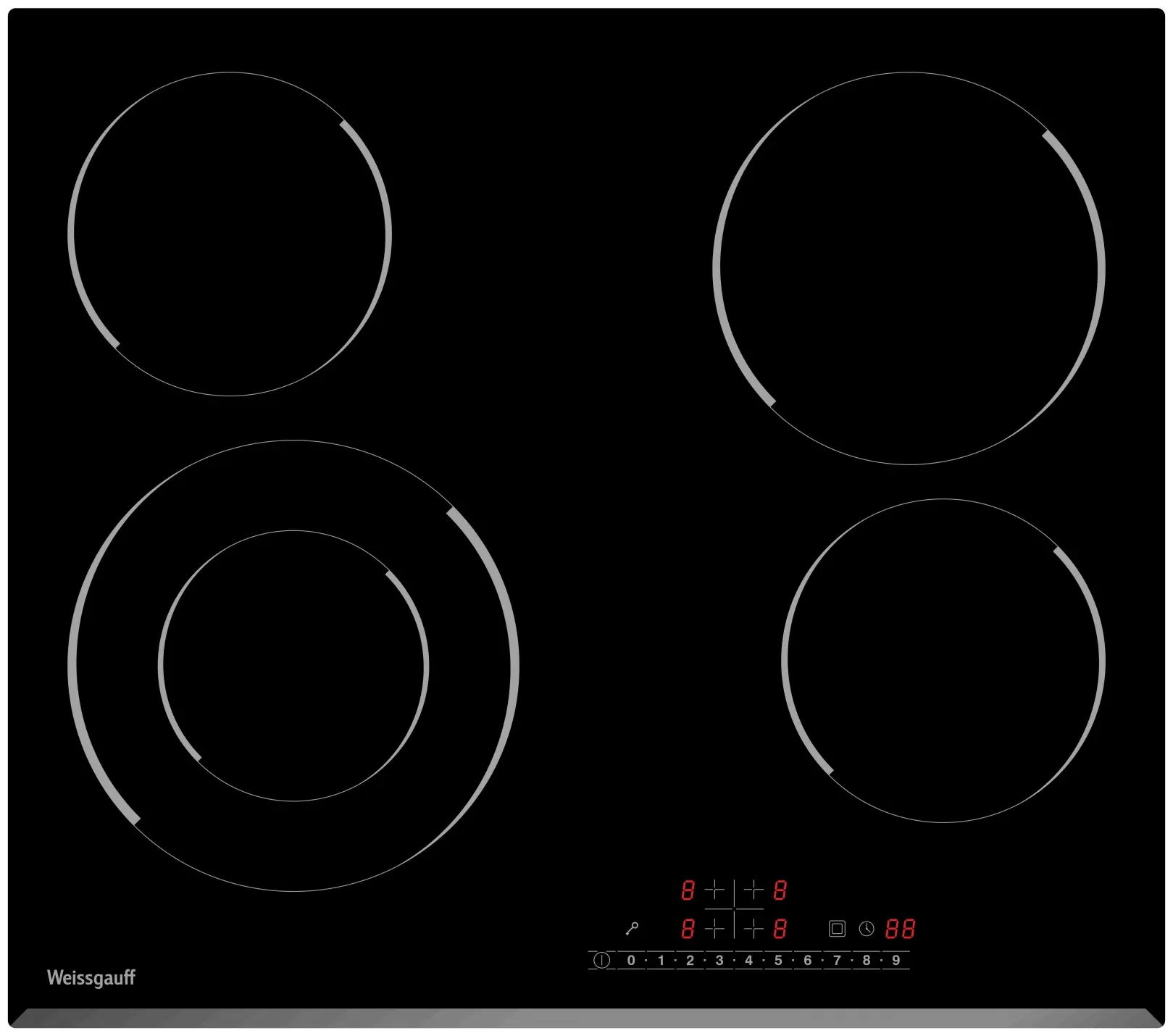This screenshot has width=1173, height=1036.
Task: Set power level 1 on slider
Action: (661, 960)
